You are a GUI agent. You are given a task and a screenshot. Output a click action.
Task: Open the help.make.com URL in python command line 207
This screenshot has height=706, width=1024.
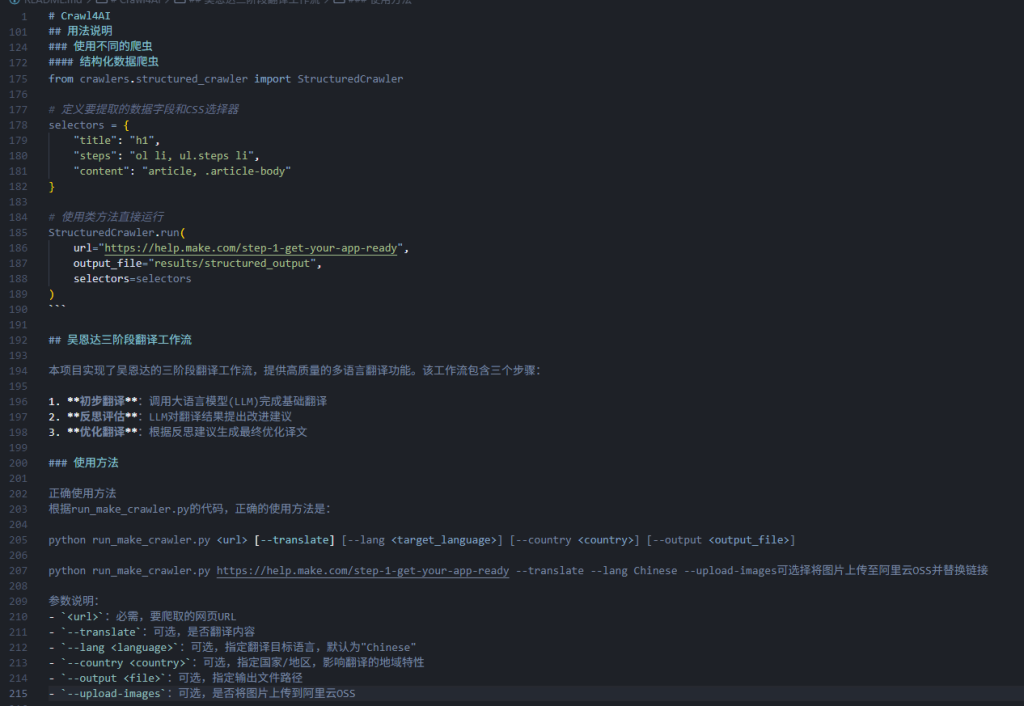point(362,571)
